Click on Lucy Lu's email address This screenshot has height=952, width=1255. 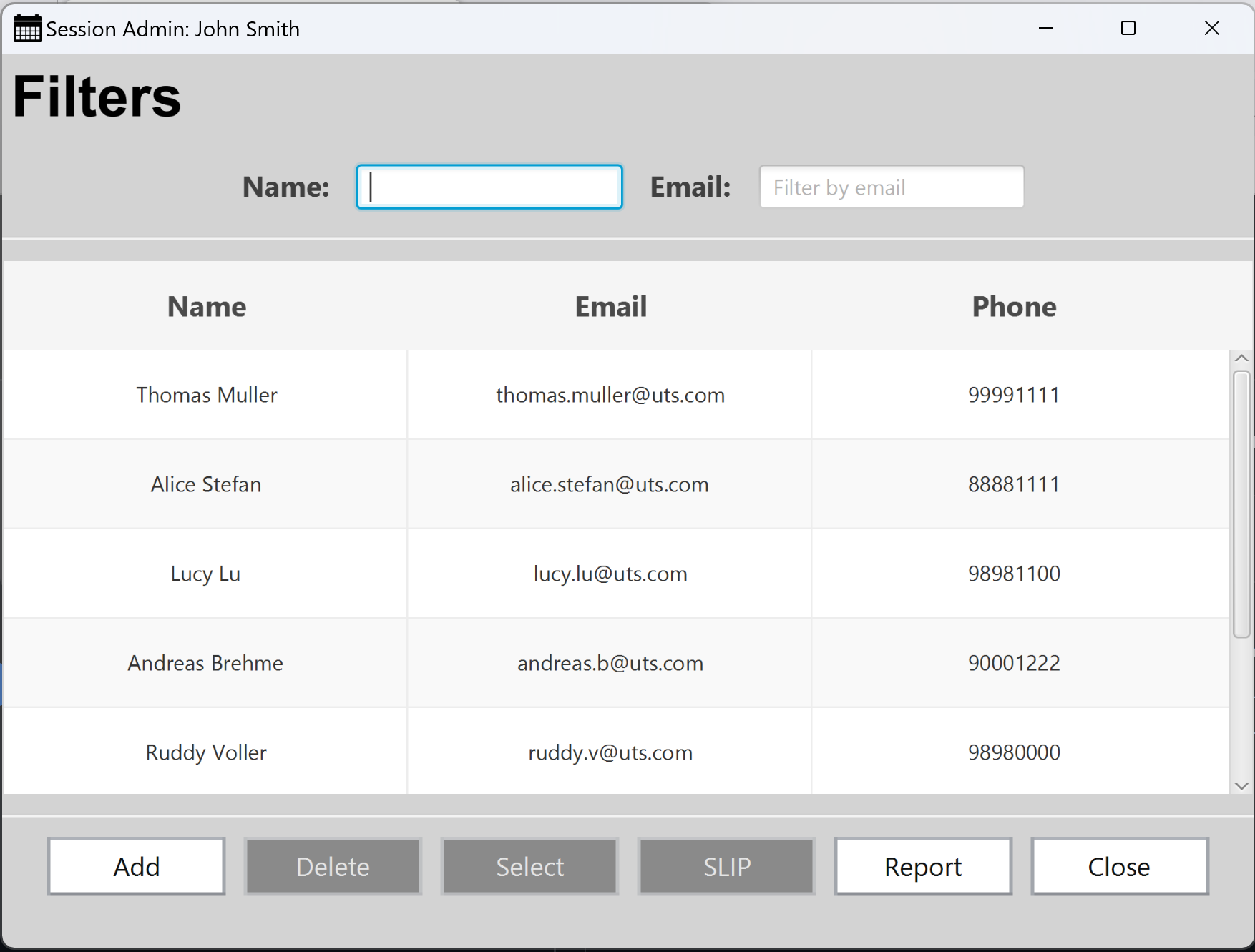click(610, 573)
